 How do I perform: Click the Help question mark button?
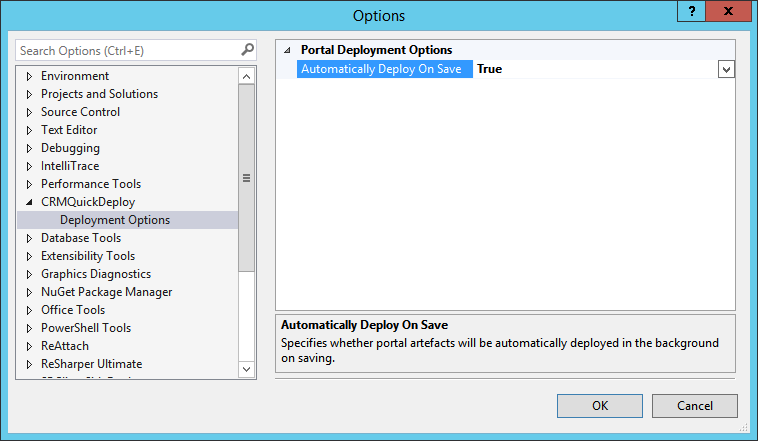[691, 11]
